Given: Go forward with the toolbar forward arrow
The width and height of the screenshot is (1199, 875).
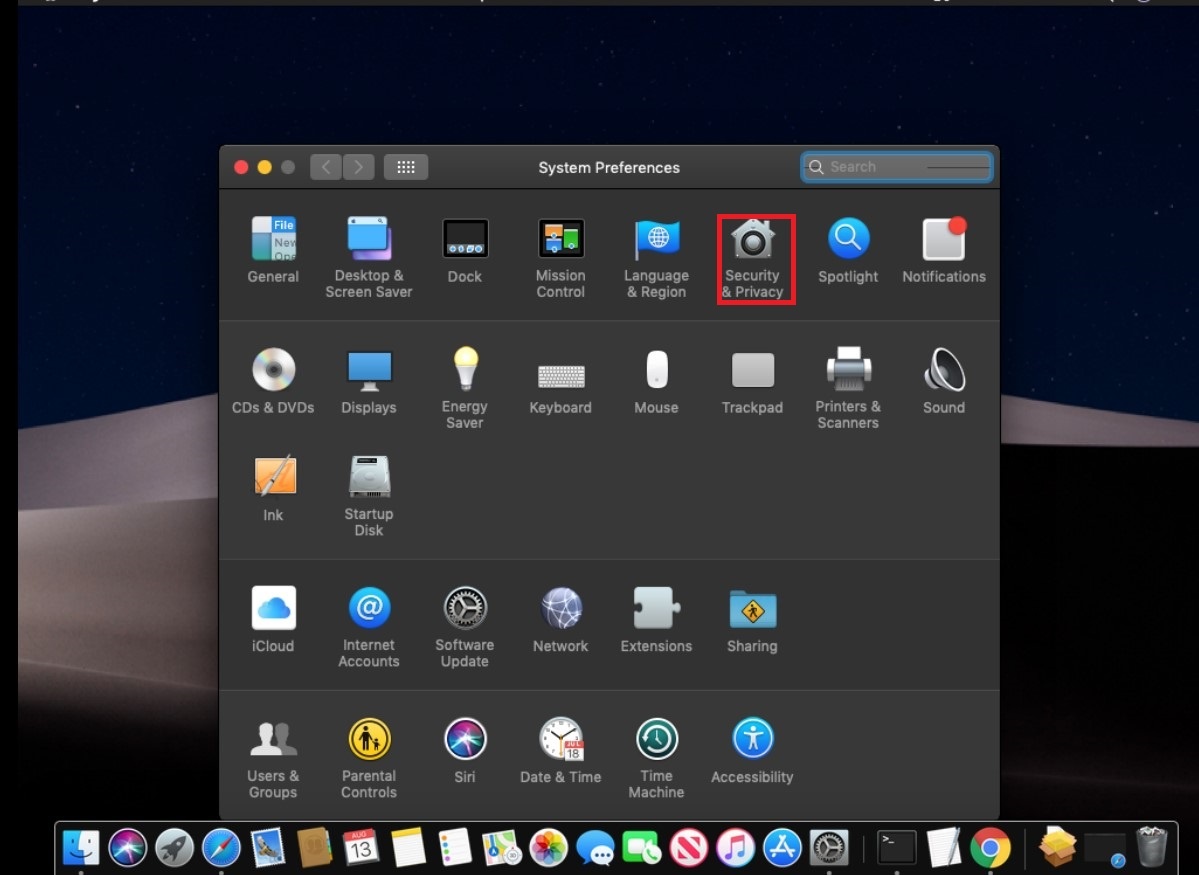Looking at the screenshot, I should tap(359, 167).
